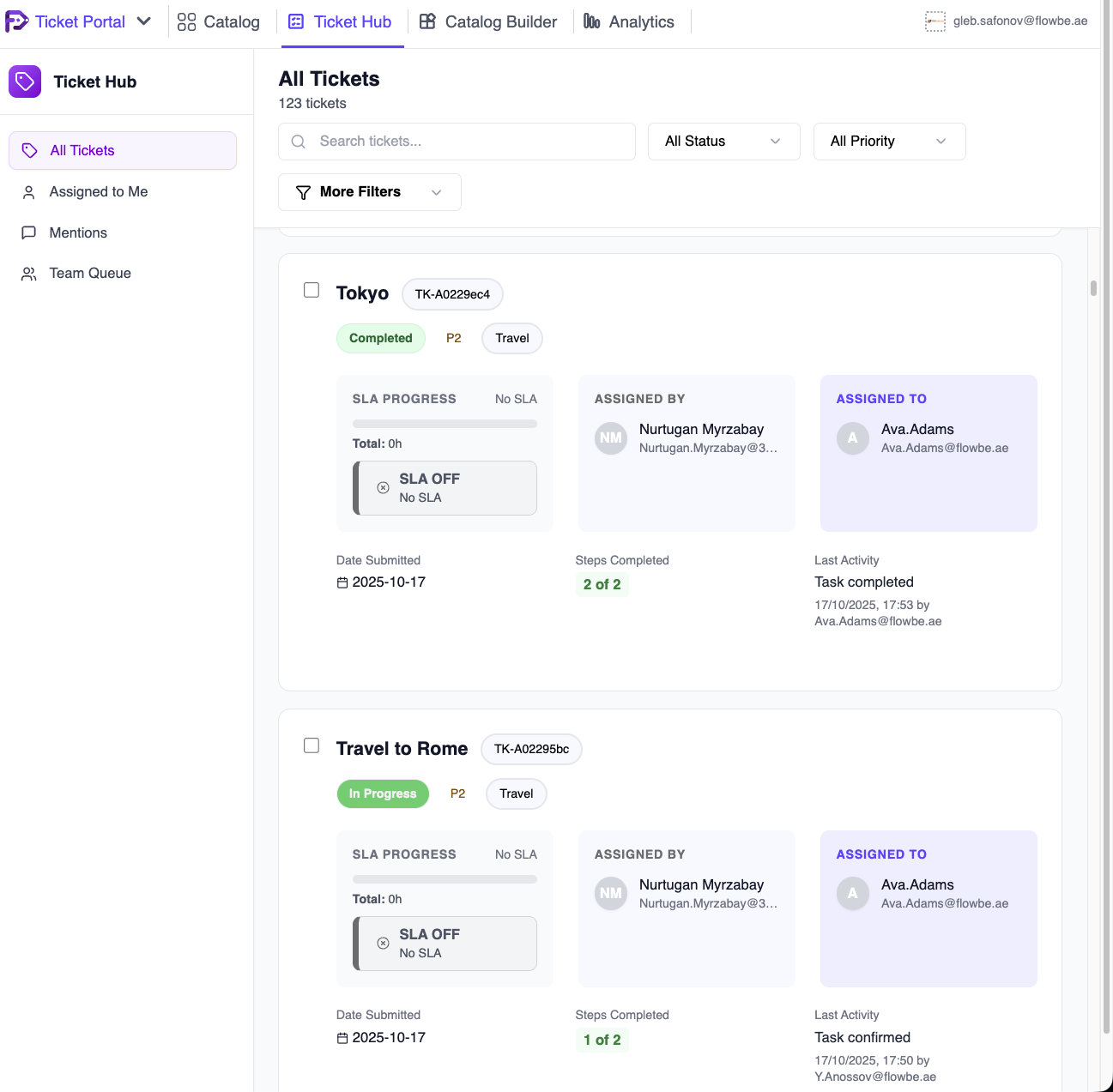1113x1092 pixels.
Task: Click the SLA OFF icon in the Tokyo ticket
Action: click(384, 487)
